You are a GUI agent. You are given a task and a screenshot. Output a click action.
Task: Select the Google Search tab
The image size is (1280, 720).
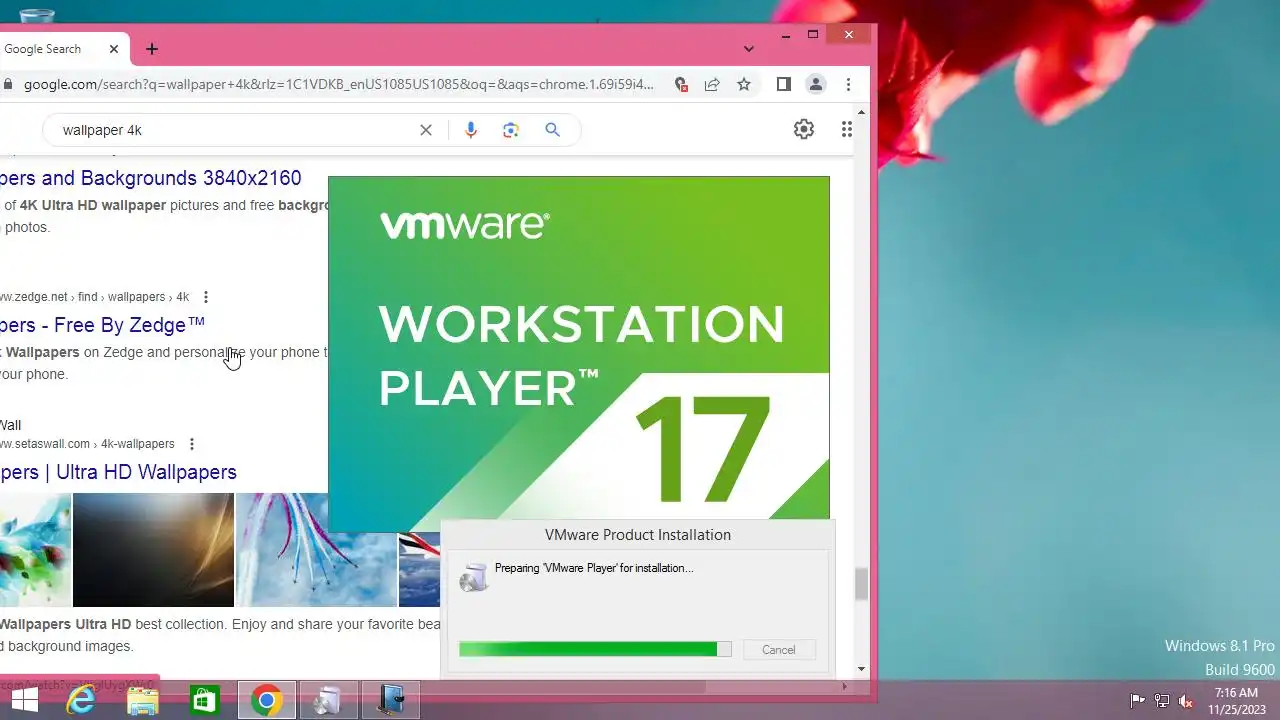pyautogui.click(x=60, y=49)
